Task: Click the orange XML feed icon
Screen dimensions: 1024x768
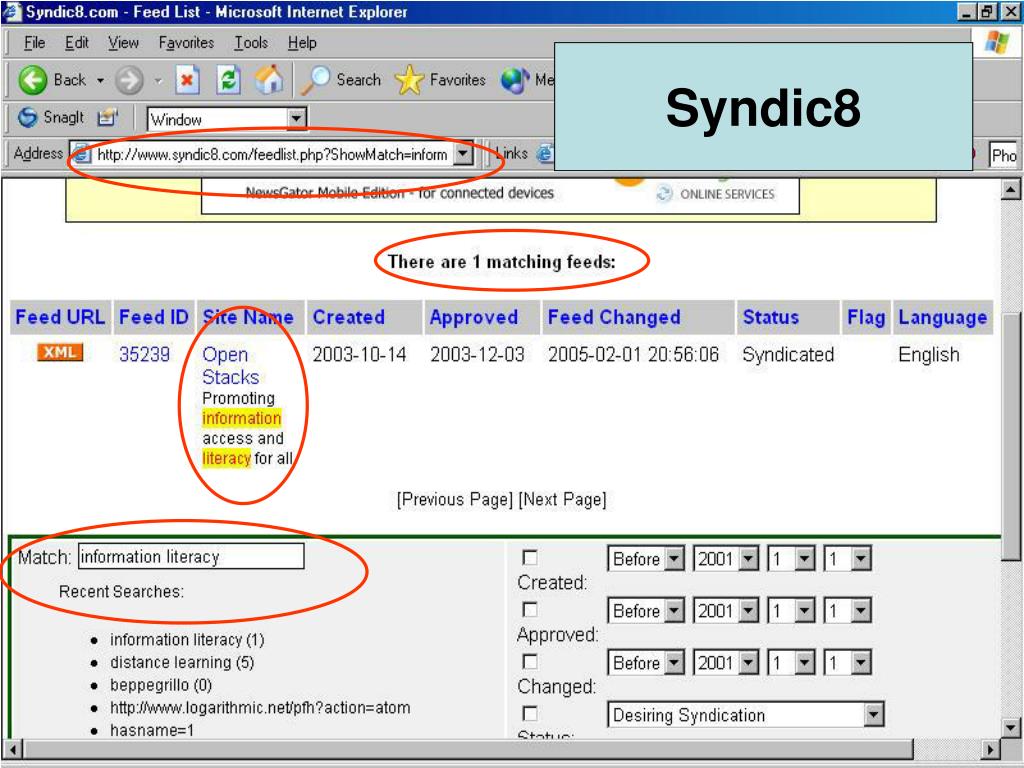Action: tap(60, 352)
